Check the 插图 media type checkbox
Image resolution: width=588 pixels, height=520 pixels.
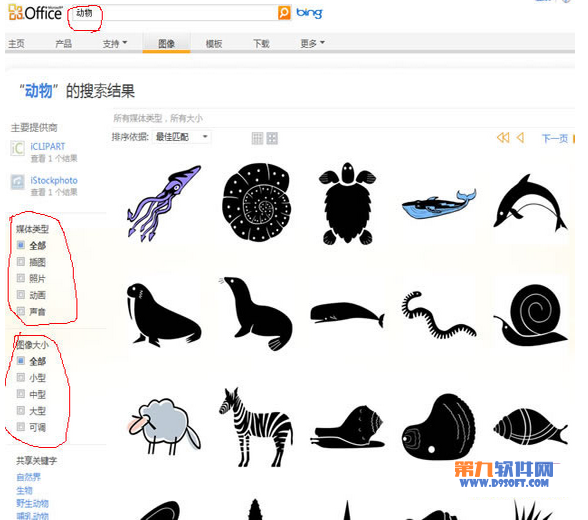(21, 262)
